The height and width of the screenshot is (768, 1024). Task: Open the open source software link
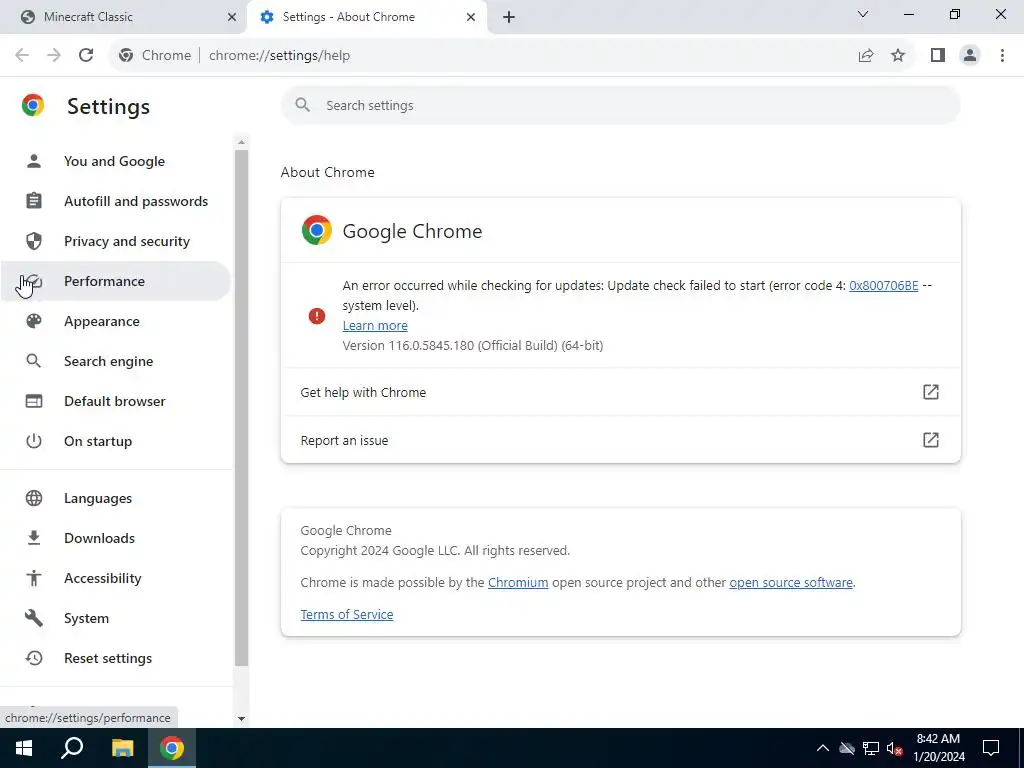[x=791, y=583]
